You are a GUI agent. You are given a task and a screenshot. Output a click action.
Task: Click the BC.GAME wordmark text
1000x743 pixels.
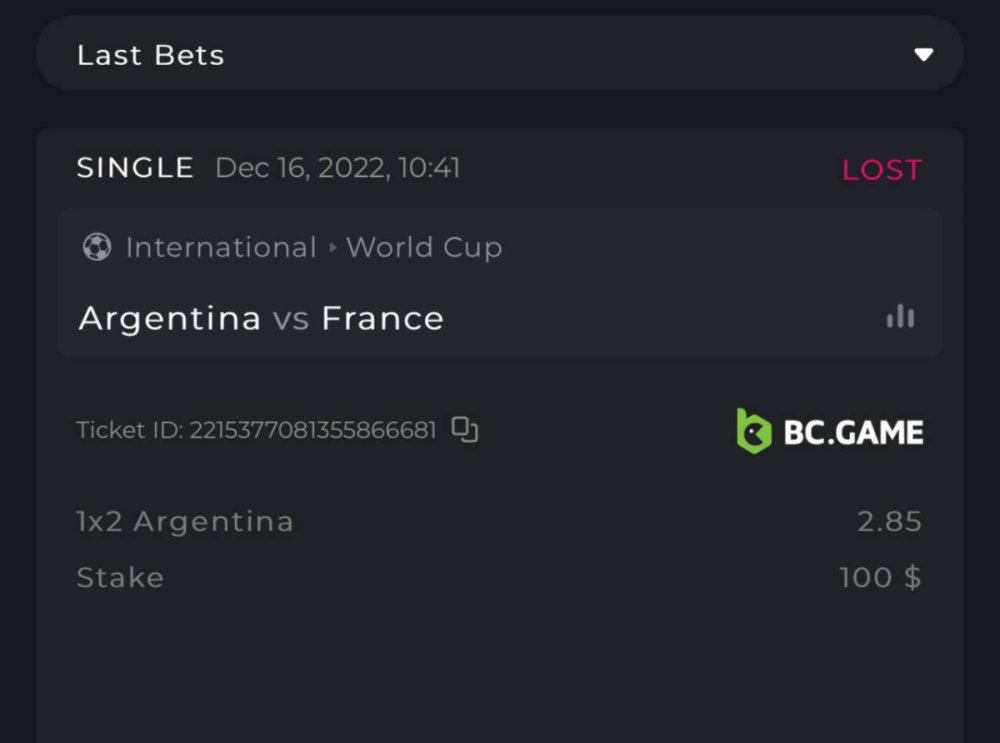pos(853,432)
